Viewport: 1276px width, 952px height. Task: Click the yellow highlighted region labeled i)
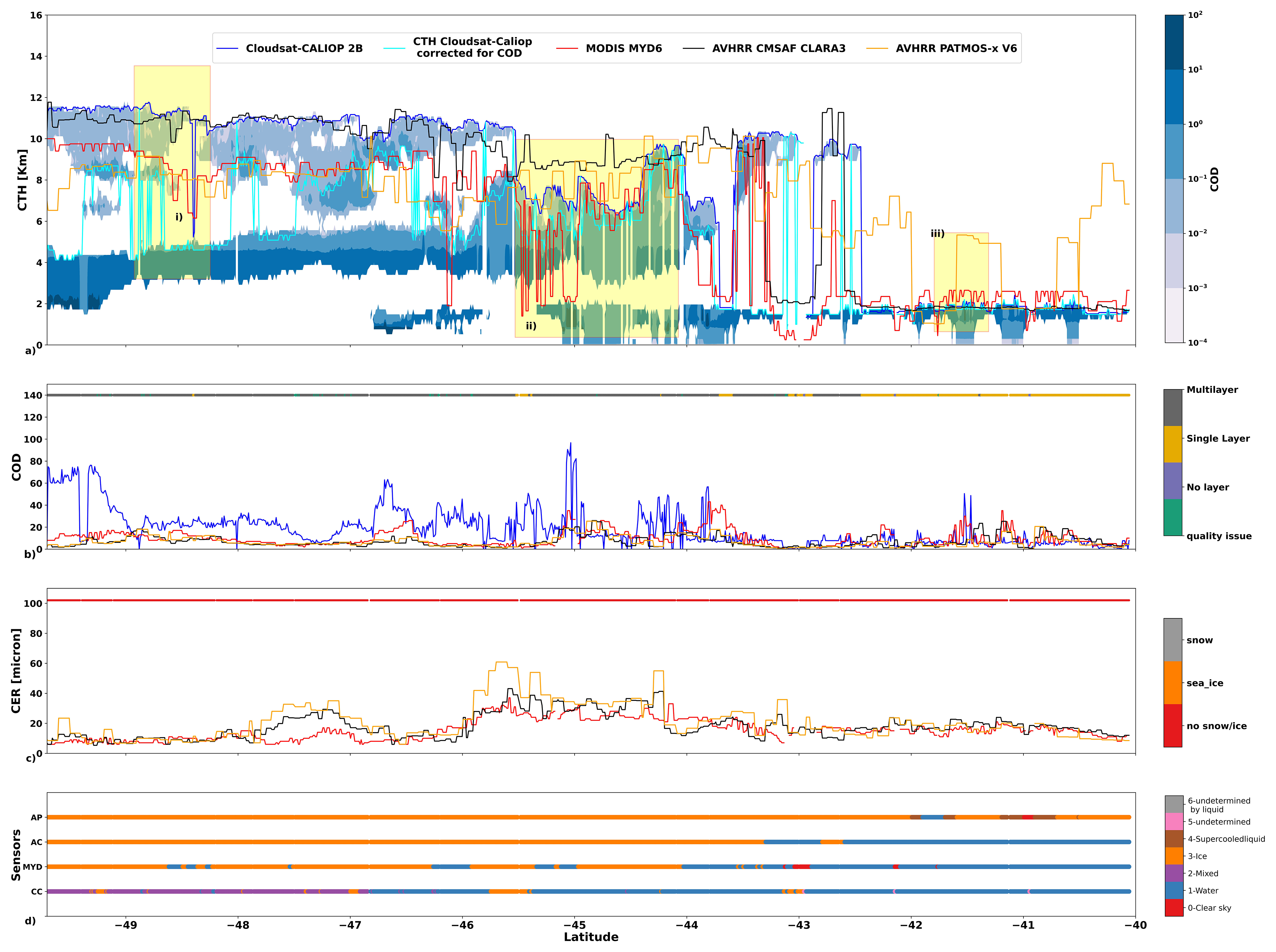click(172, 173)
